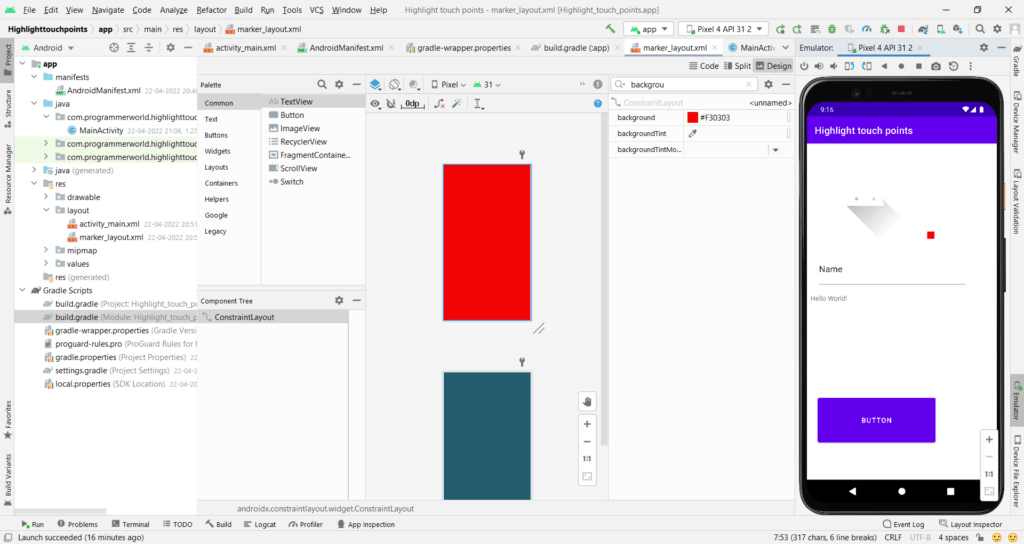Viewport: 1024px width, 544px height.
Task: Stop the running app with red square
Action: pyautogui.click(x=901, y=29)
